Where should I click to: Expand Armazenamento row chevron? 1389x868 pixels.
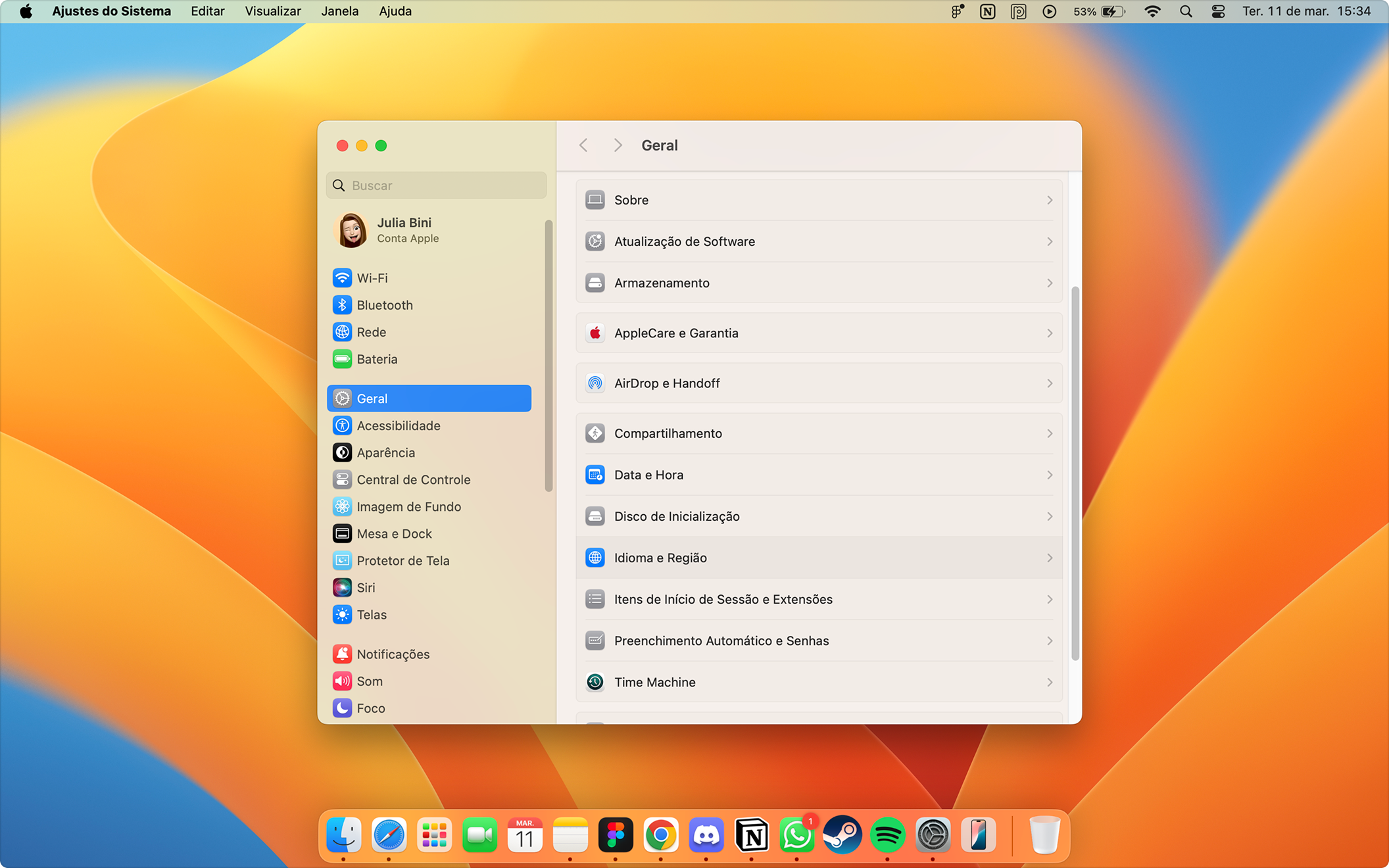(x=1049, y=283)
